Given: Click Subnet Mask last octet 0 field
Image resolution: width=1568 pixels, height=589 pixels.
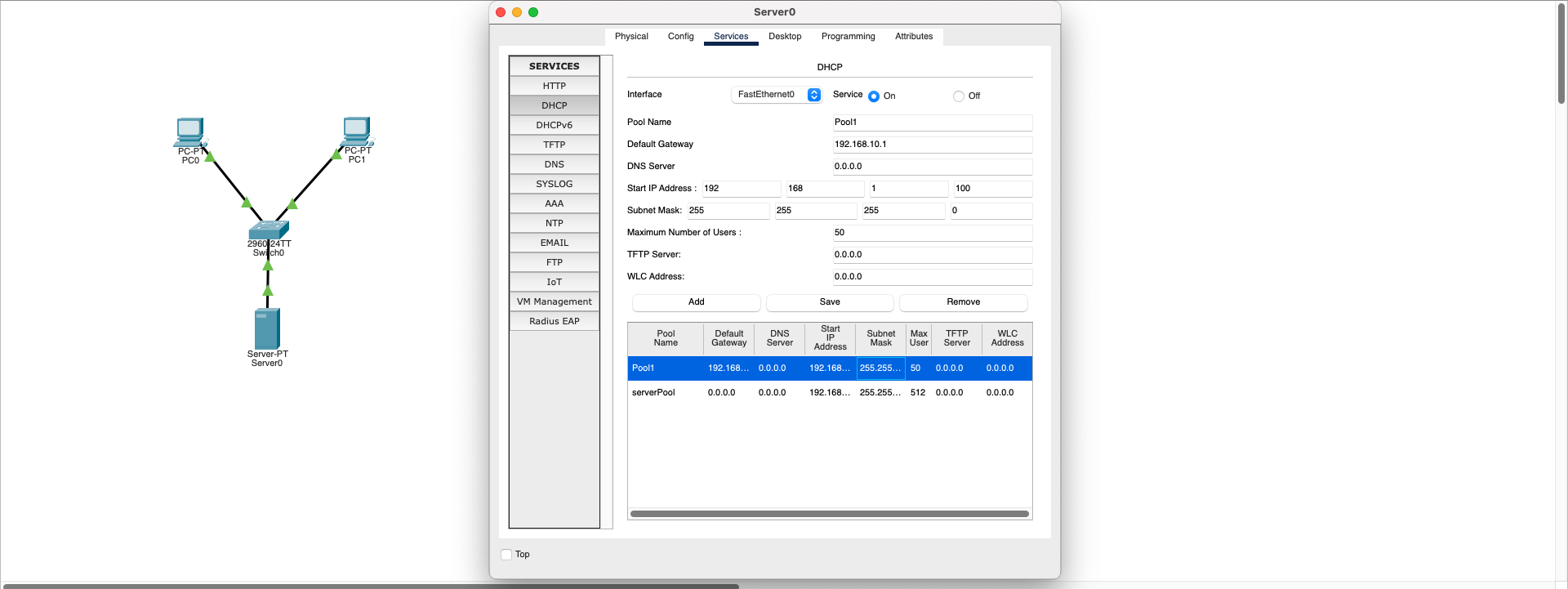Looking at the screenshot, I should click(991, 211).
